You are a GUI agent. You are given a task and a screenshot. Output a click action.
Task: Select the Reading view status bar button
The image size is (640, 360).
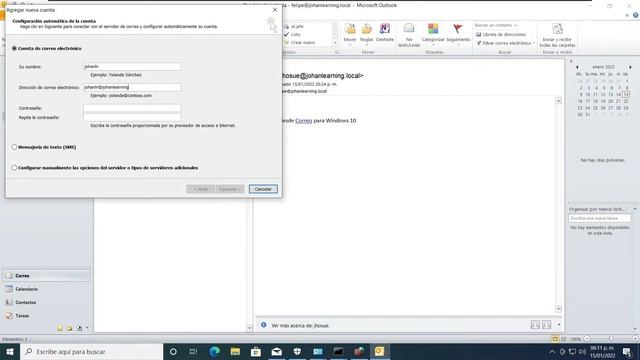[x=564, y=339]
